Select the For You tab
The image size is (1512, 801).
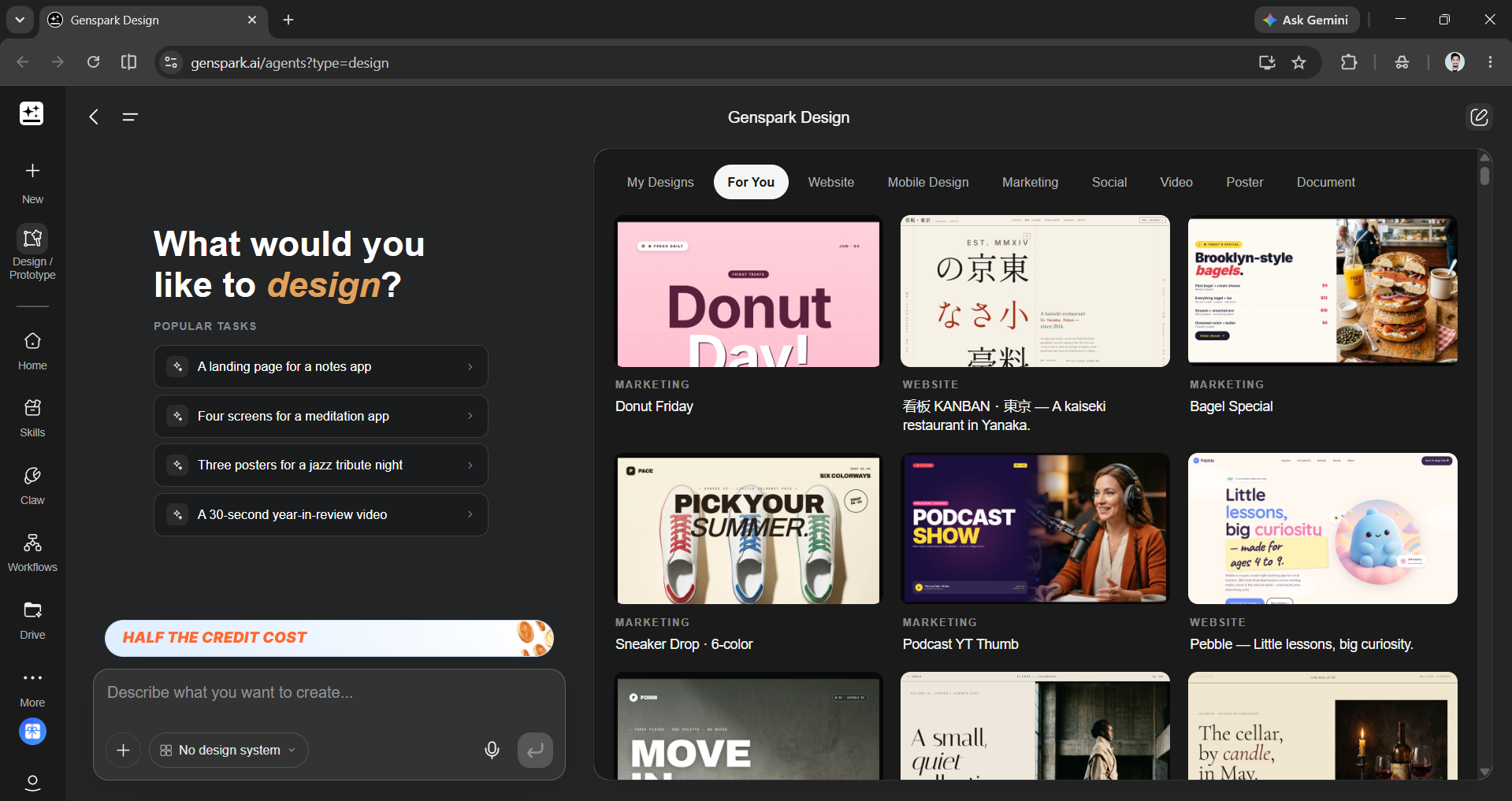point(751,182)
